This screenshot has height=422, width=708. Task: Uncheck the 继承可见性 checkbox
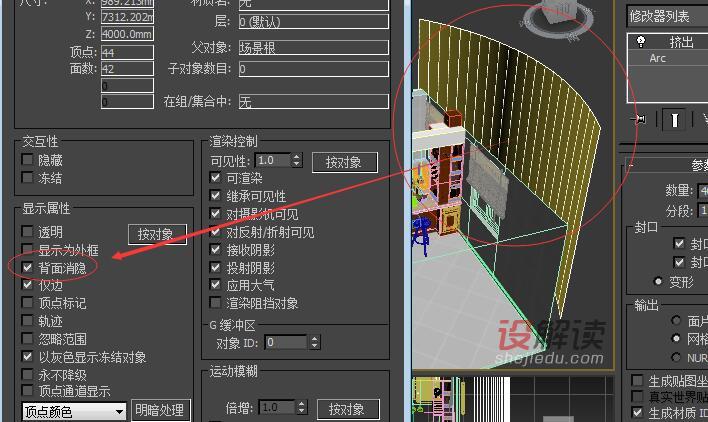215,196
